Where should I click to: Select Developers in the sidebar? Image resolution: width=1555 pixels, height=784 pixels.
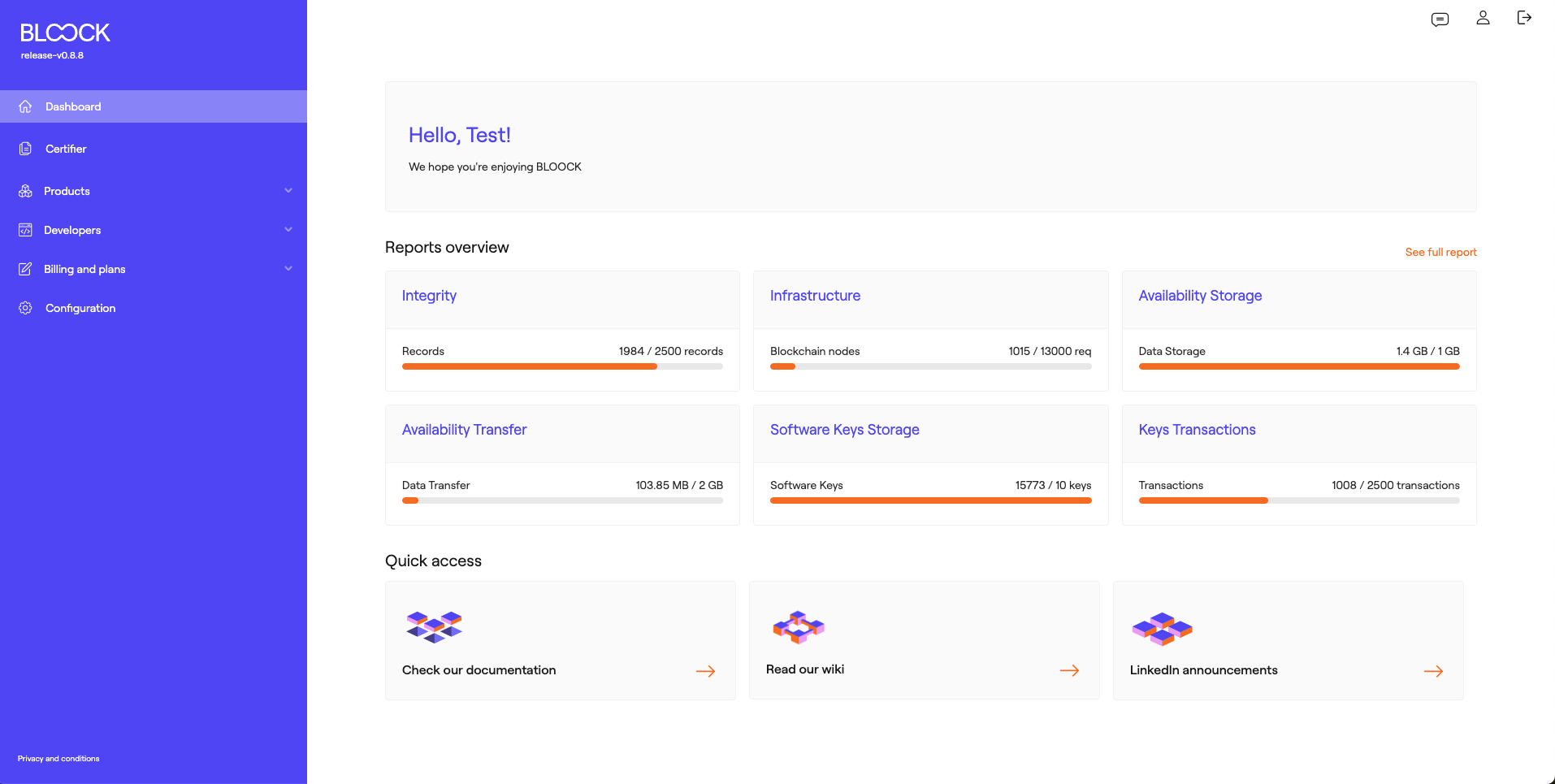coord(154,230)
